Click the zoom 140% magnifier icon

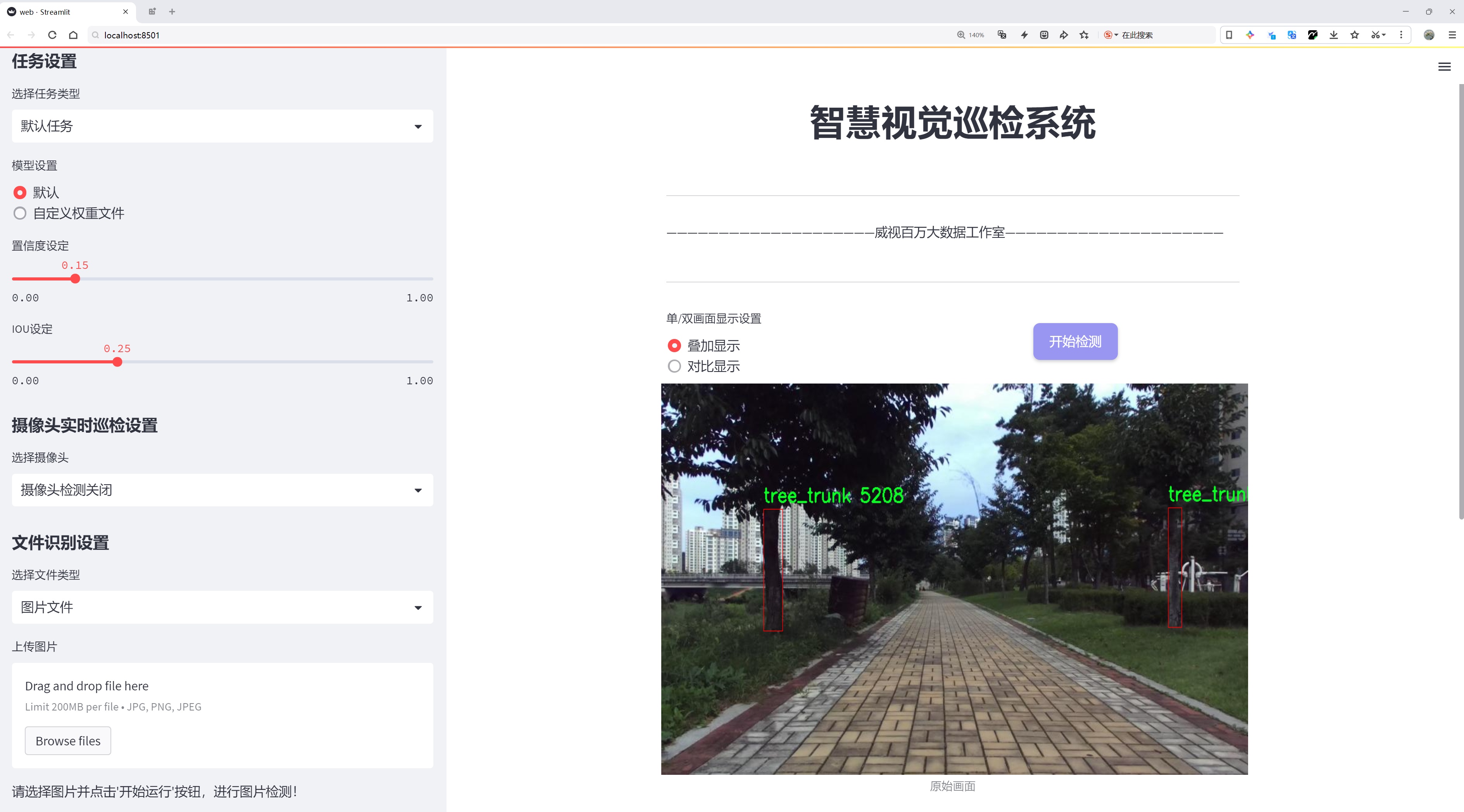pos(961,35)
